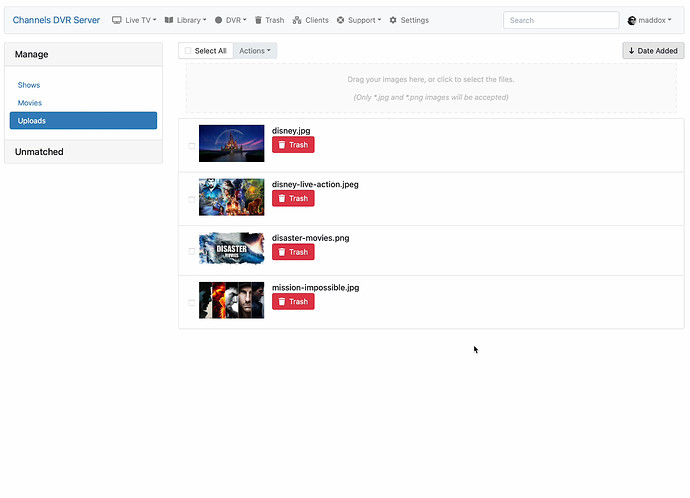The height and width of the screenshot is (498, 690).
Task: Click the disaster-movies.png file name
Action: (x=311, y=238)
